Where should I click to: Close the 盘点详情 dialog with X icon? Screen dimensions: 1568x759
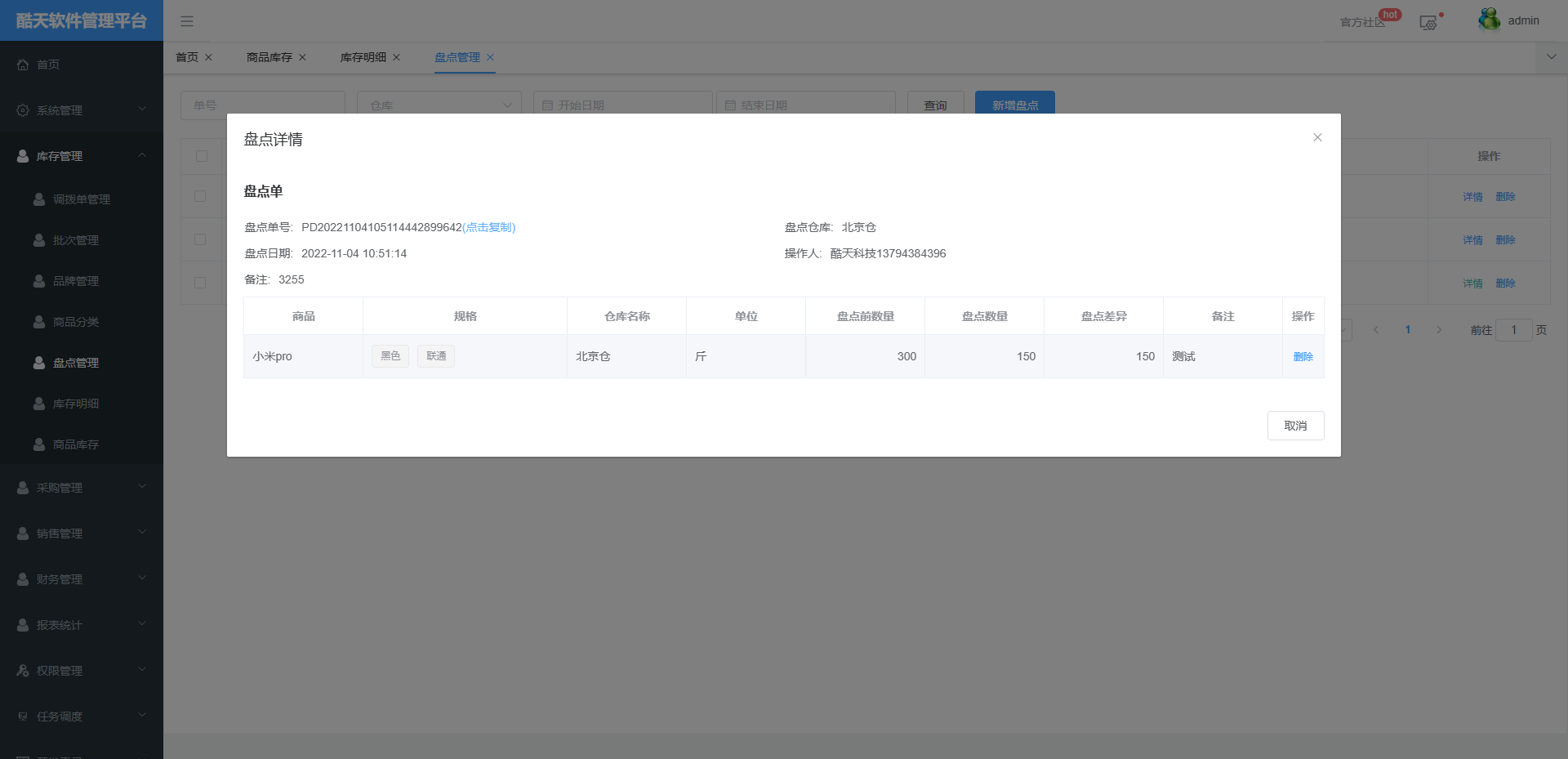1317,137
